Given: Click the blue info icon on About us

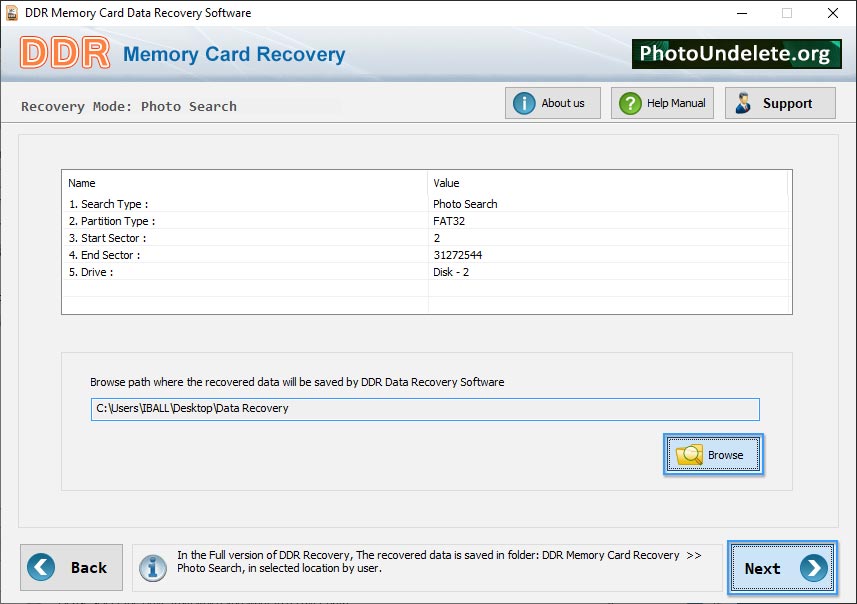Looking at the screenshot, I should click(524, 103).
